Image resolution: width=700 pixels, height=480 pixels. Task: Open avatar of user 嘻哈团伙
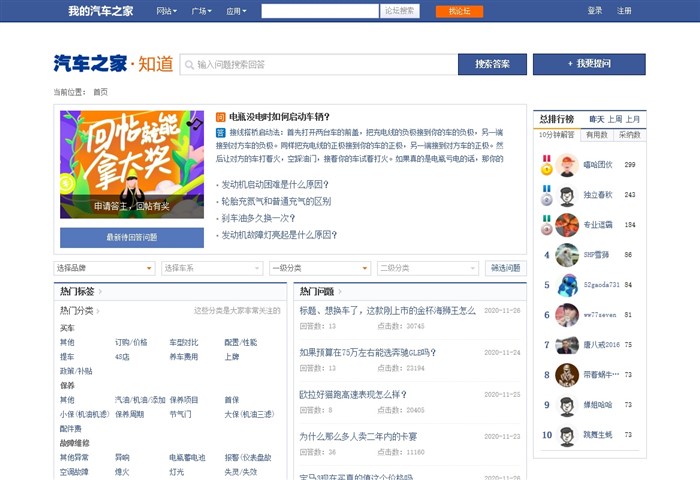coord(567,165)
